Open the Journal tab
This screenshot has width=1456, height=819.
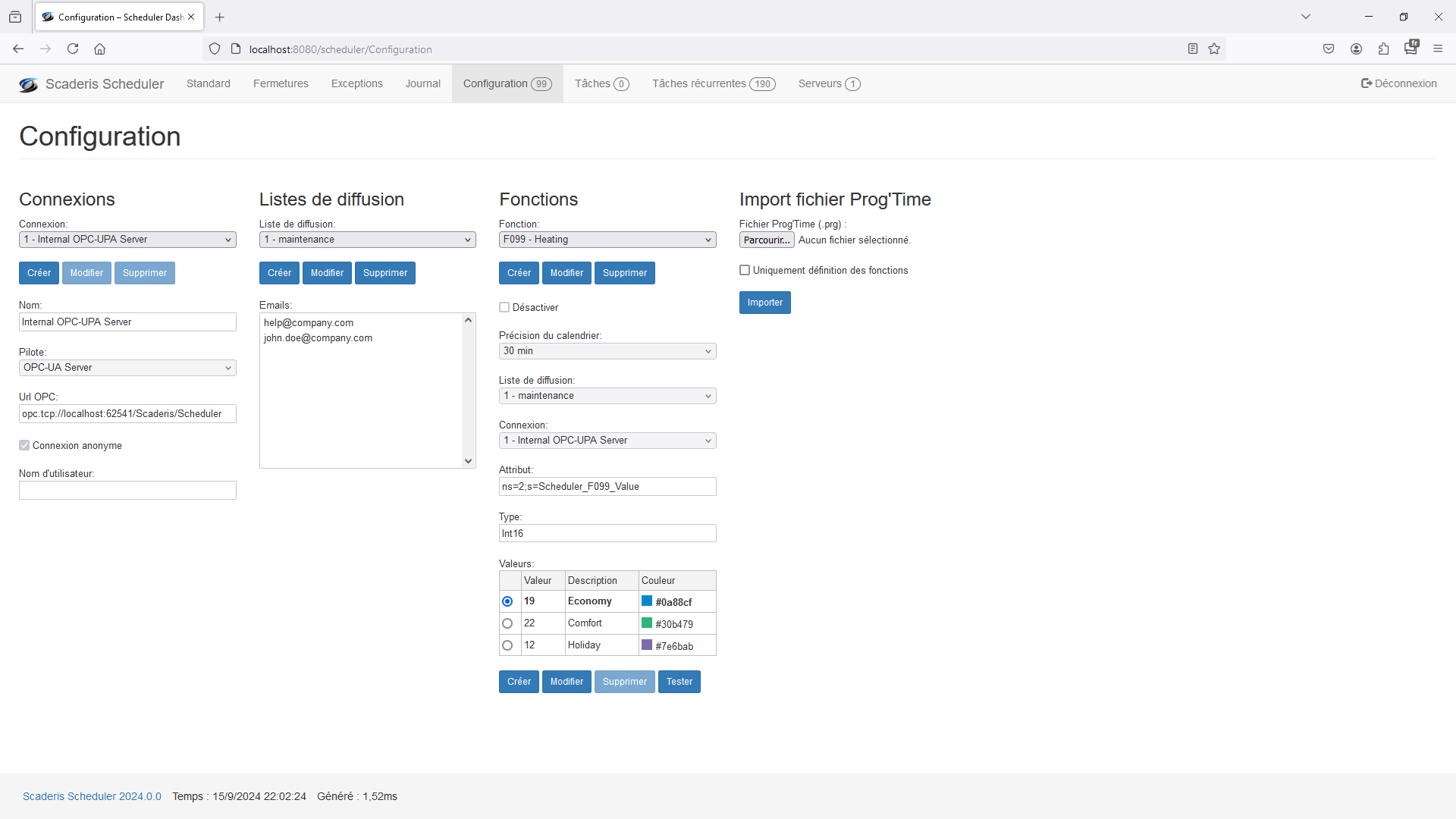(x=422, y=83)
